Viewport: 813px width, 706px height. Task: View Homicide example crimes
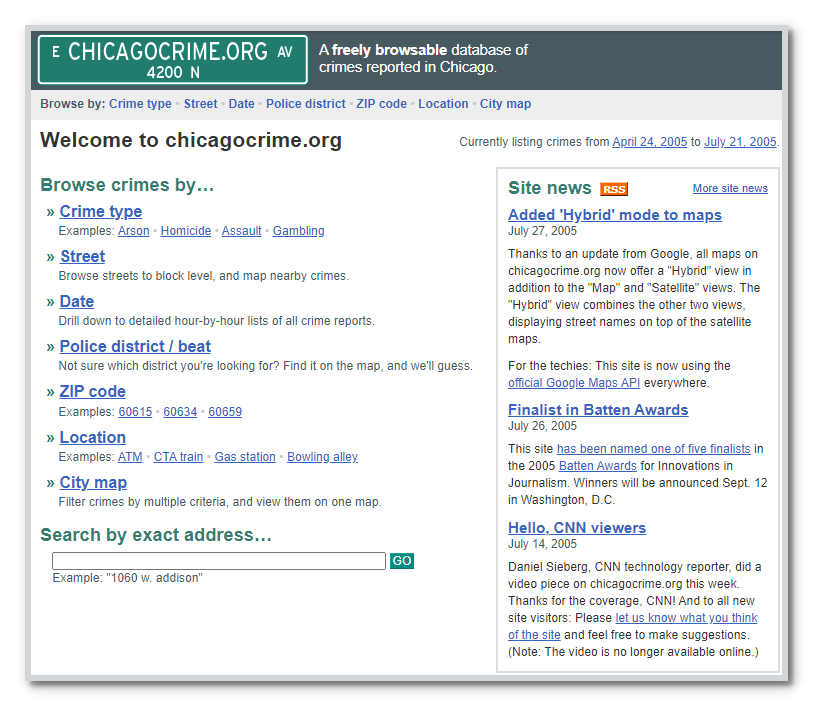[x=186, y=231]
